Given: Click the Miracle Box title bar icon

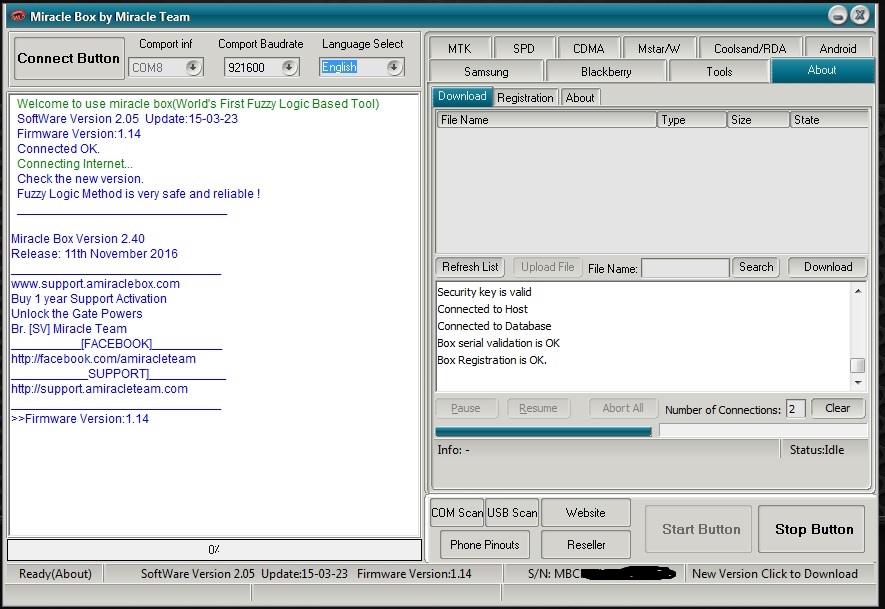Looking at the screenshot, I should [18, 16].
